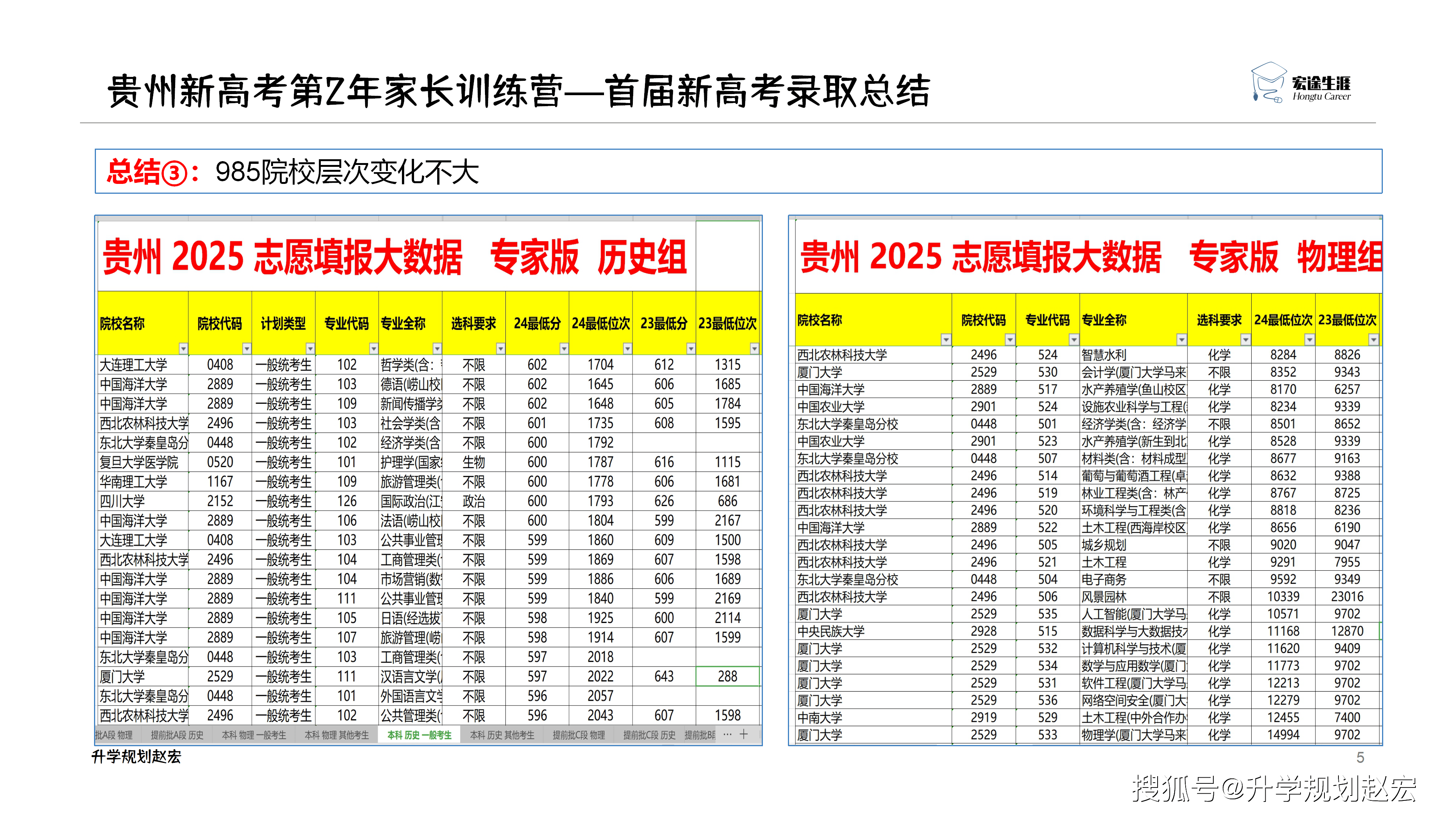Click the 院校代码 cell 2928
Image resolution: width=1456 pixels, height=819 pixels.
[984, 631]
